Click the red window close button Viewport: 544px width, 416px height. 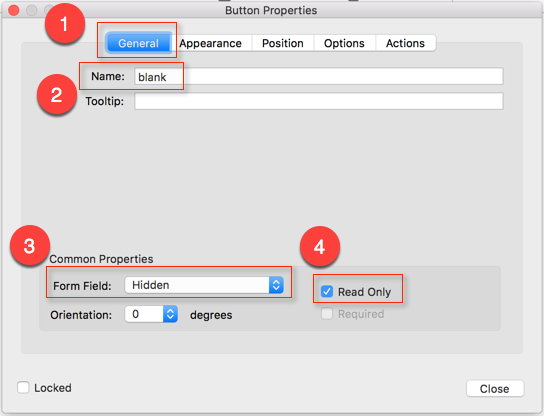14,10
